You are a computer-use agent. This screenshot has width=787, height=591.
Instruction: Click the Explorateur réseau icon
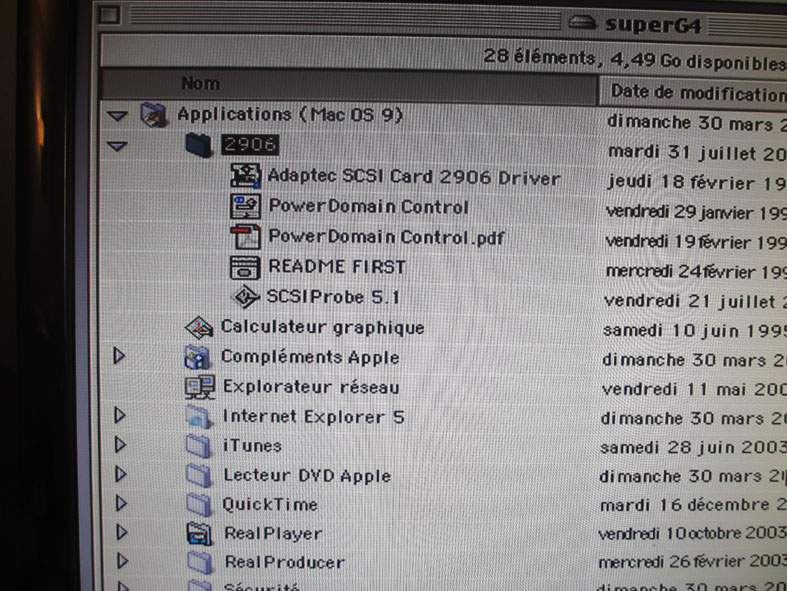pyautogui.click(x=200, y=387)
